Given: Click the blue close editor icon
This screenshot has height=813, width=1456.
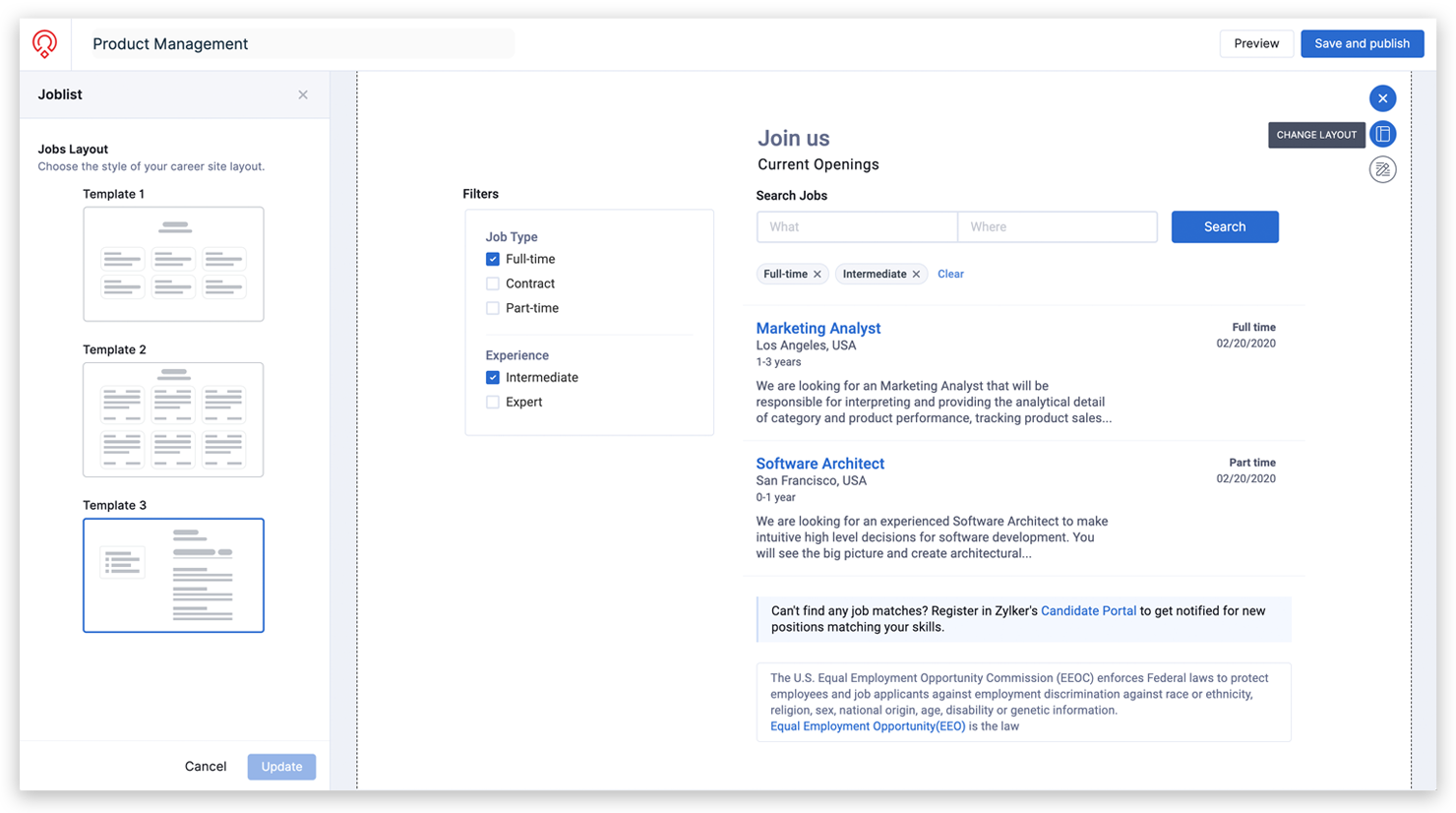Looking at the screenshot, I should point(1382,98).
